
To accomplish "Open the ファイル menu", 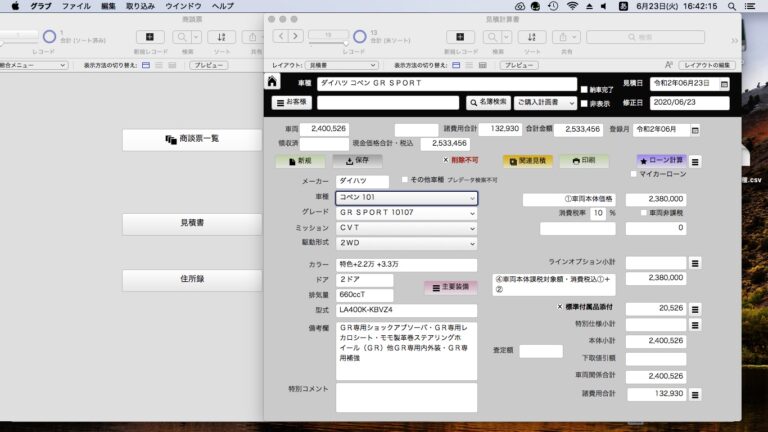I will (76, 6).
